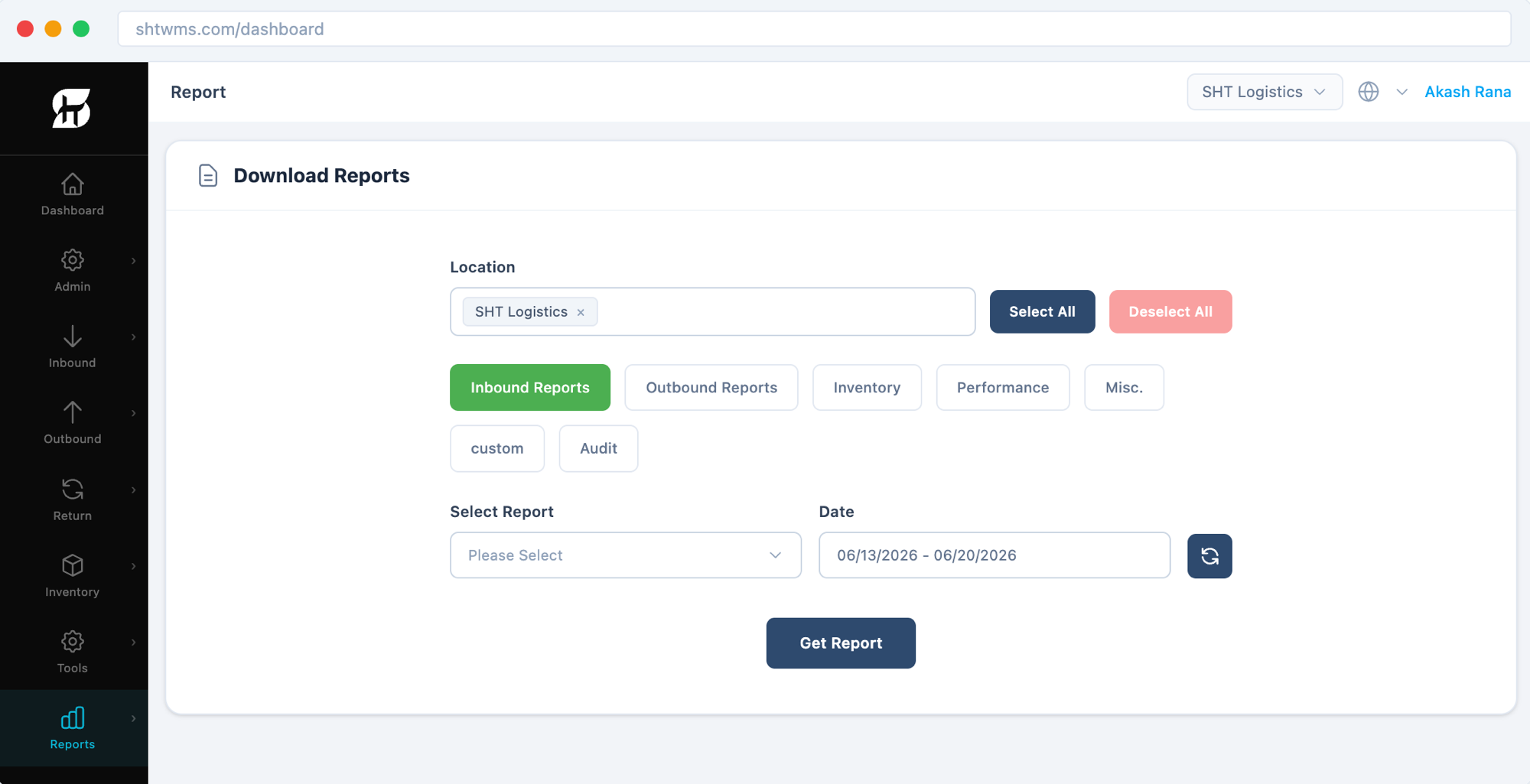Remove the SHT Logistics location tag
Screen dimensions: 1530x784
click(x=581, y=312)
